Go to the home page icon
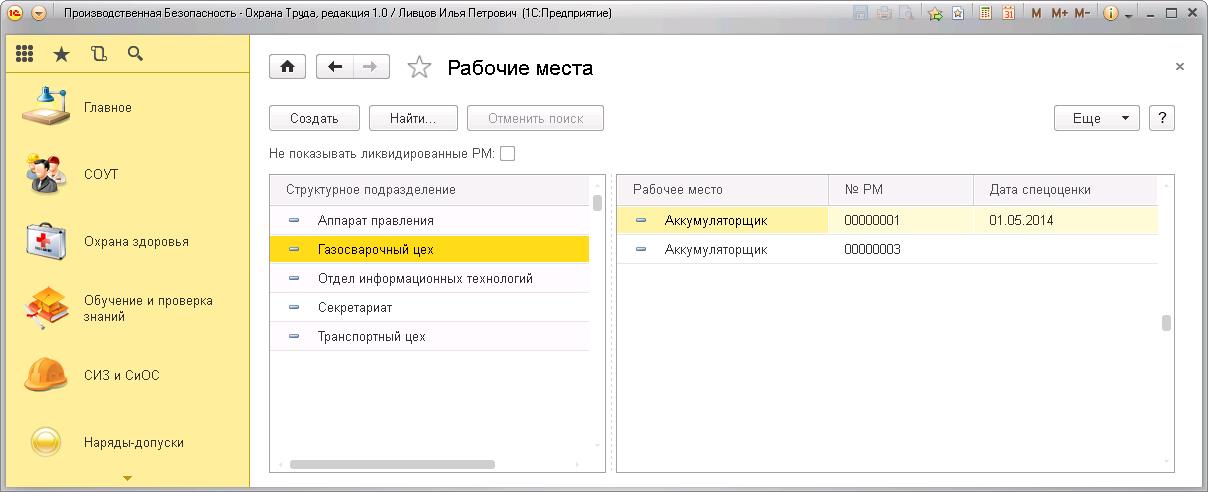Screen dimensions: 1208x492 [288, 67]
